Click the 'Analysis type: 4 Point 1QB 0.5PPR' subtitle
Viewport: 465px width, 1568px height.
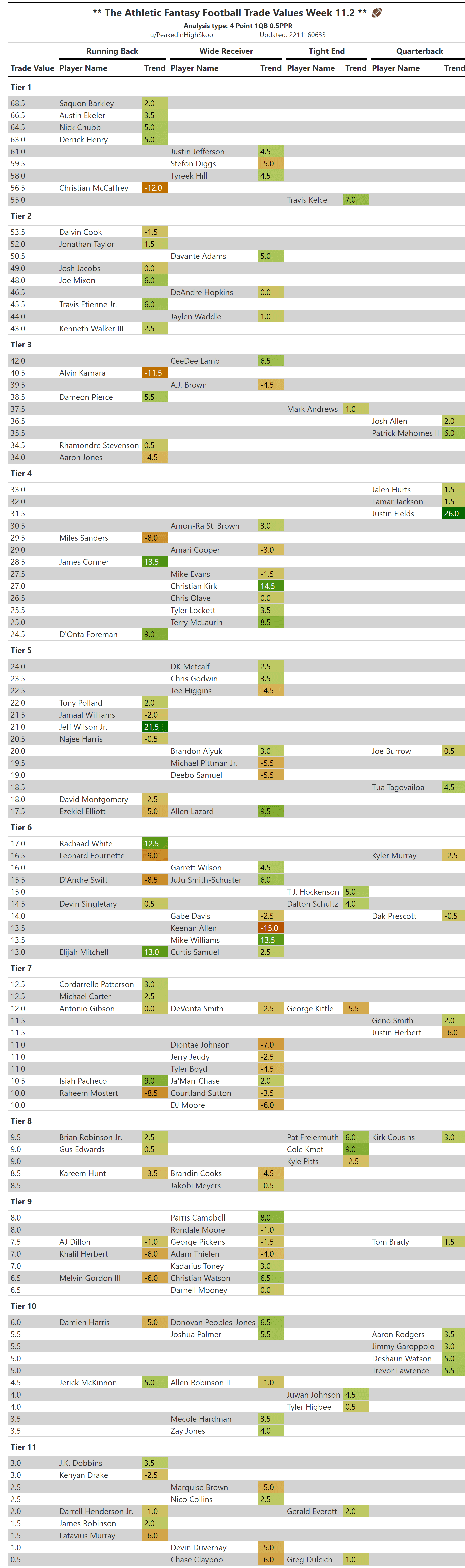click(x=238, y=26)
